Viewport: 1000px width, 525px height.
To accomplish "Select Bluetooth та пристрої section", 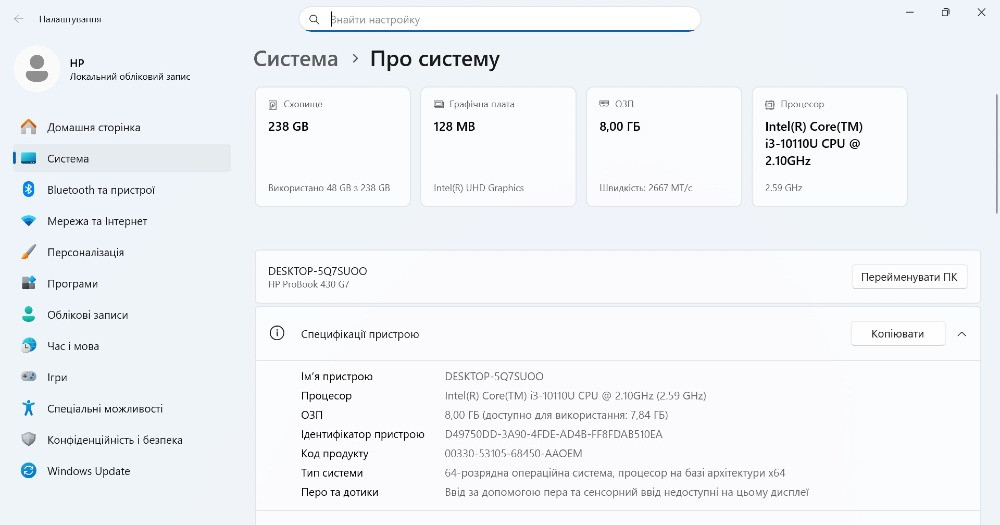I will click(x=122, y=189).
